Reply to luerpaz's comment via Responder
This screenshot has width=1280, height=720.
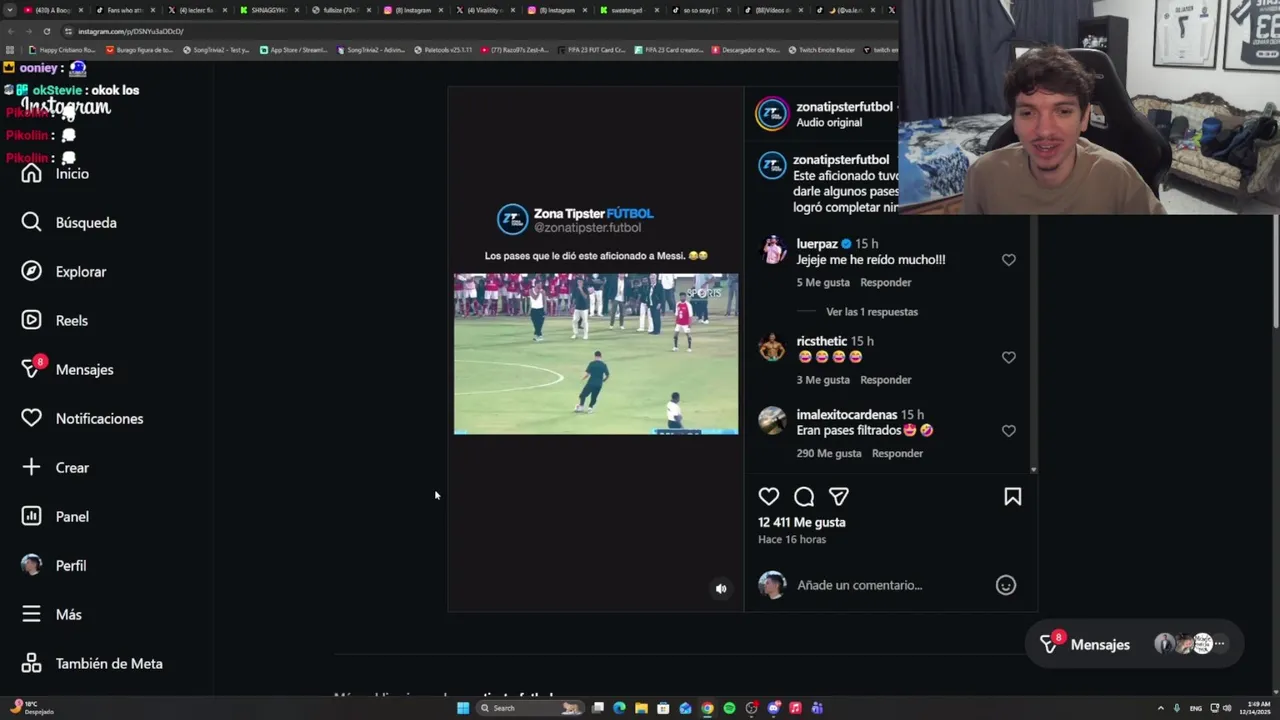[x=886, y=283]
